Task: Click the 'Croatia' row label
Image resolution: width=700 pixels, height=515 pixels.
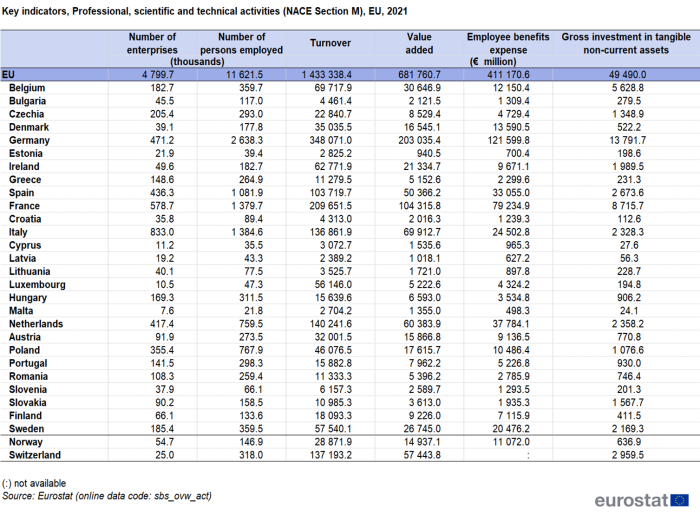Action: (25, 219)
